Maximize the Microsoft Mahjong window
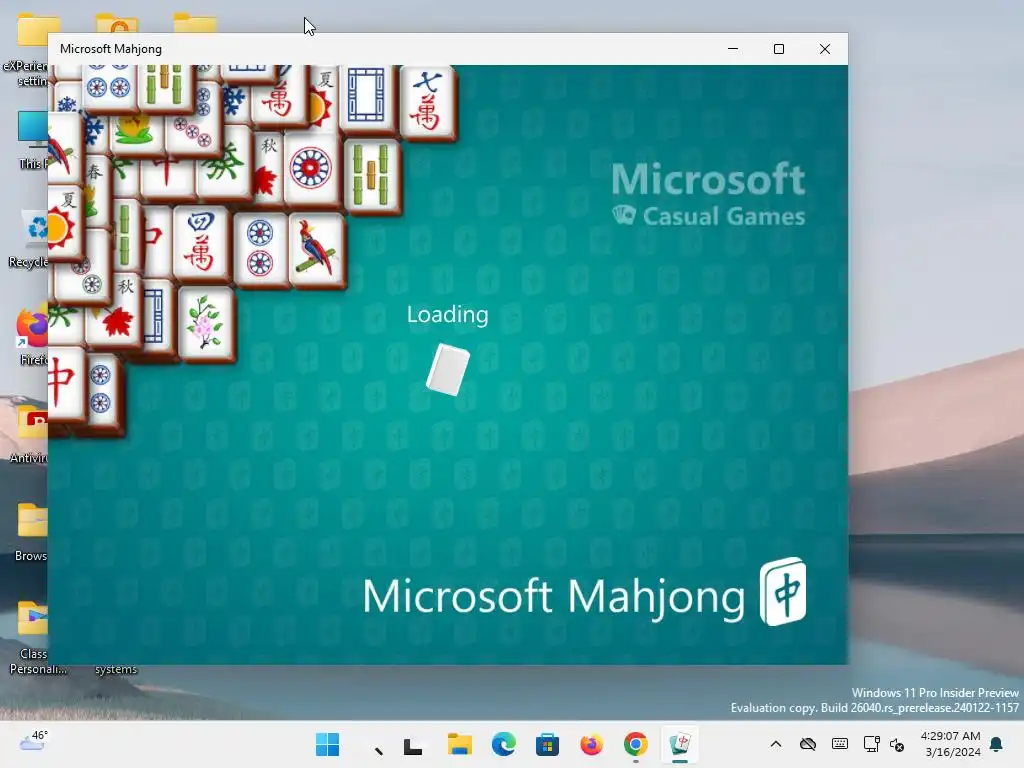This screenshot has height=768, width=1024. [778, 49]
